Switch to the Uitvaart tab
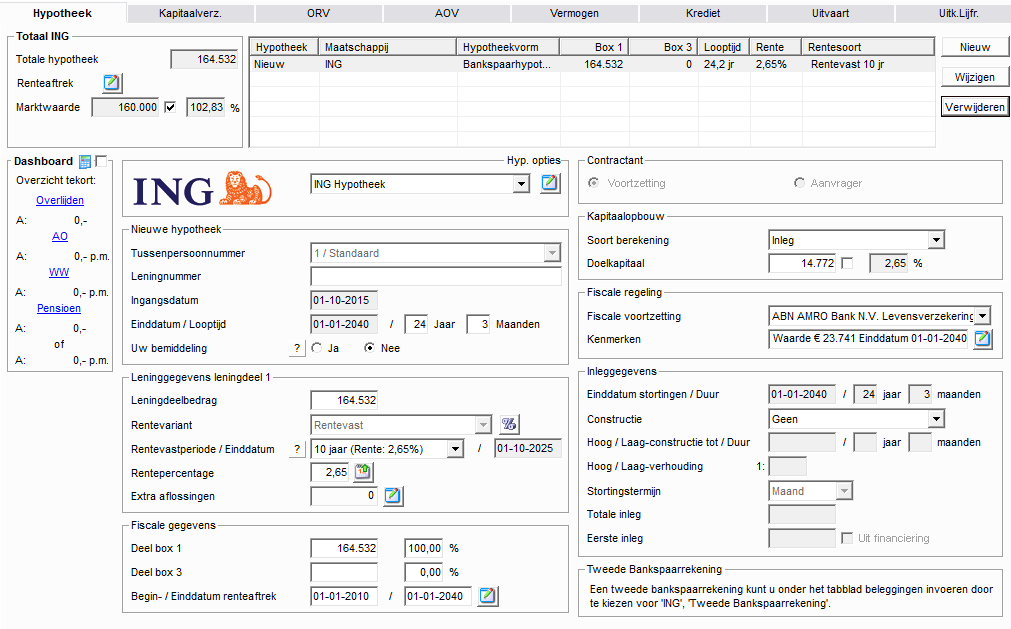This screenshot has width=1011, height=629. tap(830, 13)
